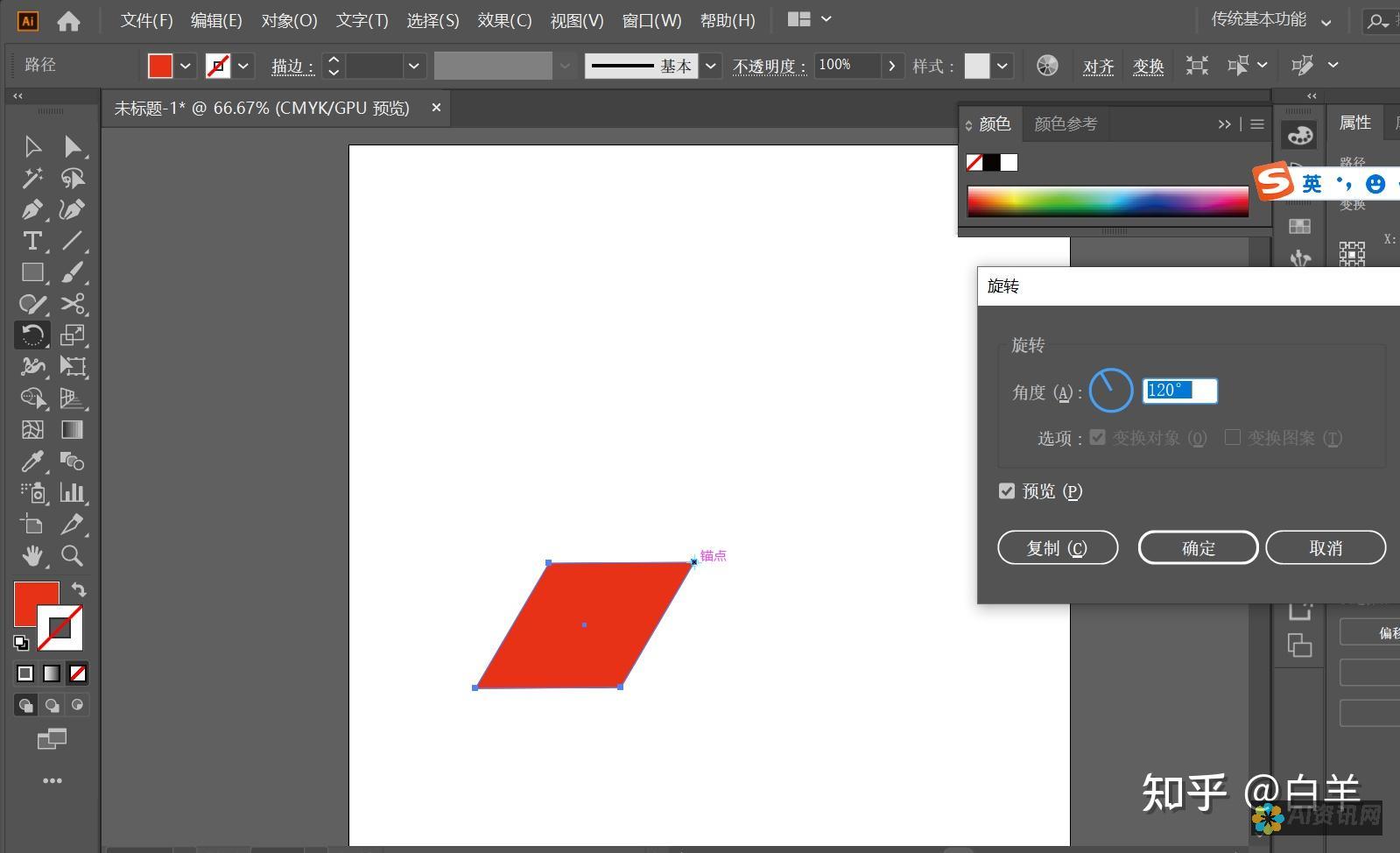Image resolution: width=1400 pixels, height=853 pixels.
Task: Click the color spectrum bar in Color panel
Action: coord(1108,201)
